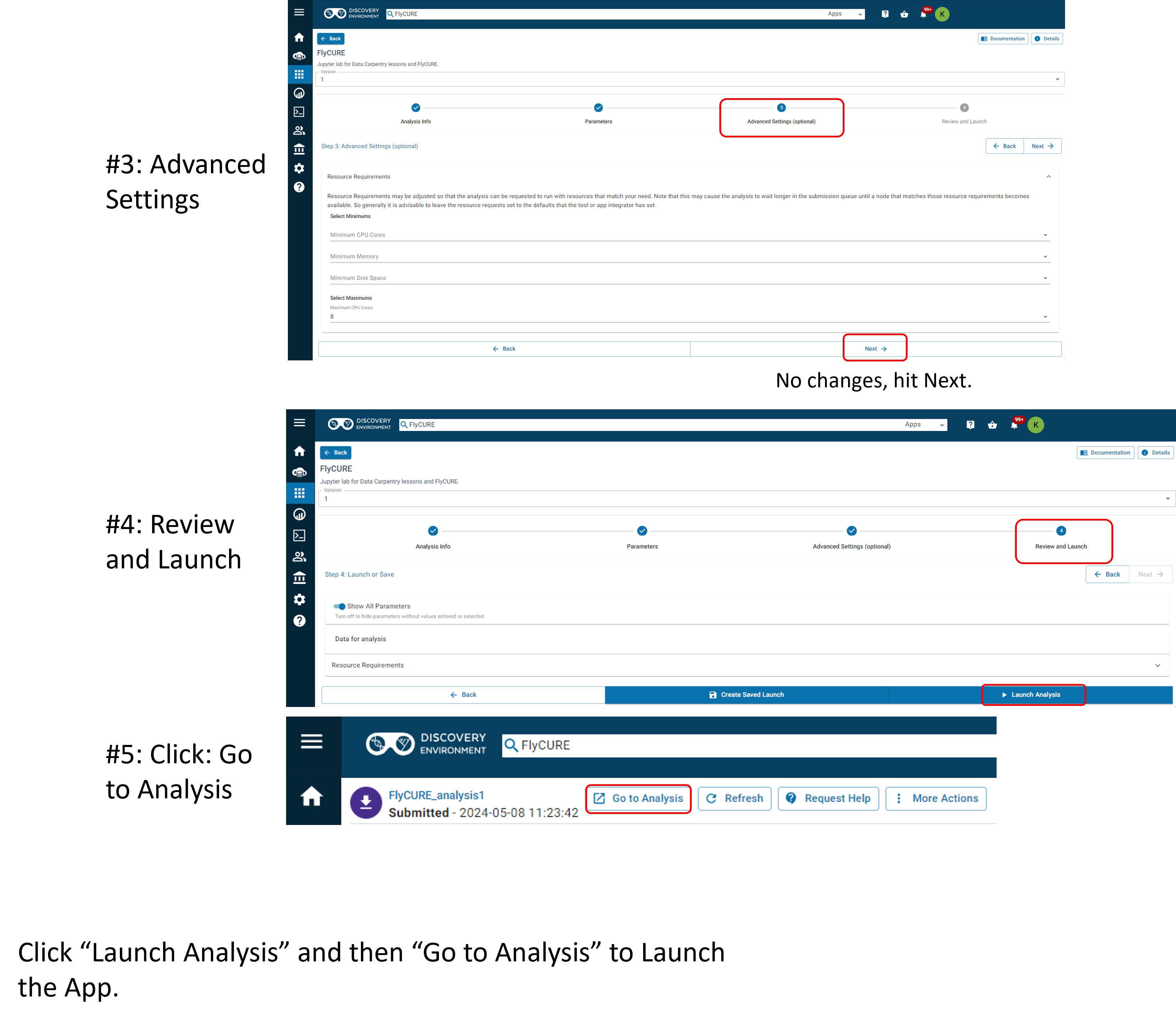Screen dimensions: 1176x1022
Task: Select the active Review and Launch step in the Step 4 stepper
Action: pyautogui.click(x=1061, y=538)
